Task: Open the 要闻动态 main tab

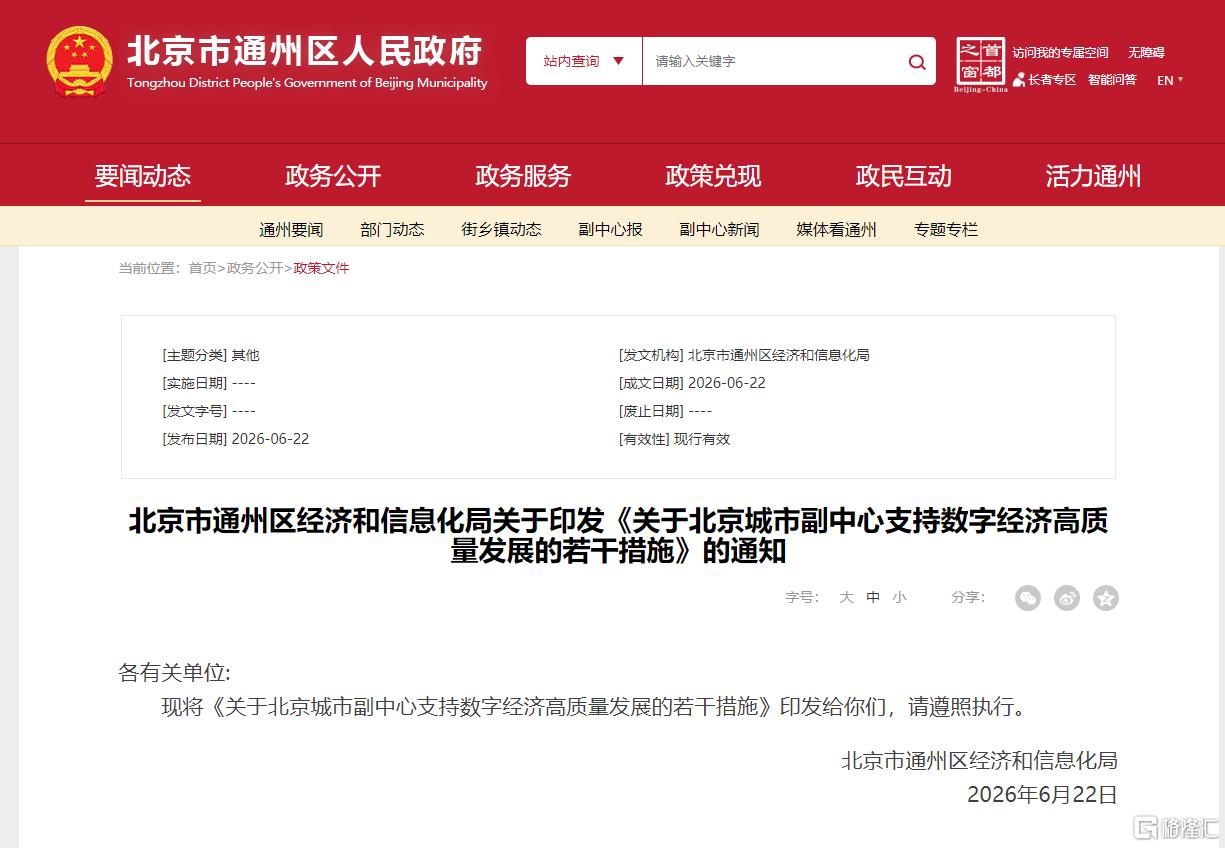Action: pyautogui.click(x=143, y=176)
